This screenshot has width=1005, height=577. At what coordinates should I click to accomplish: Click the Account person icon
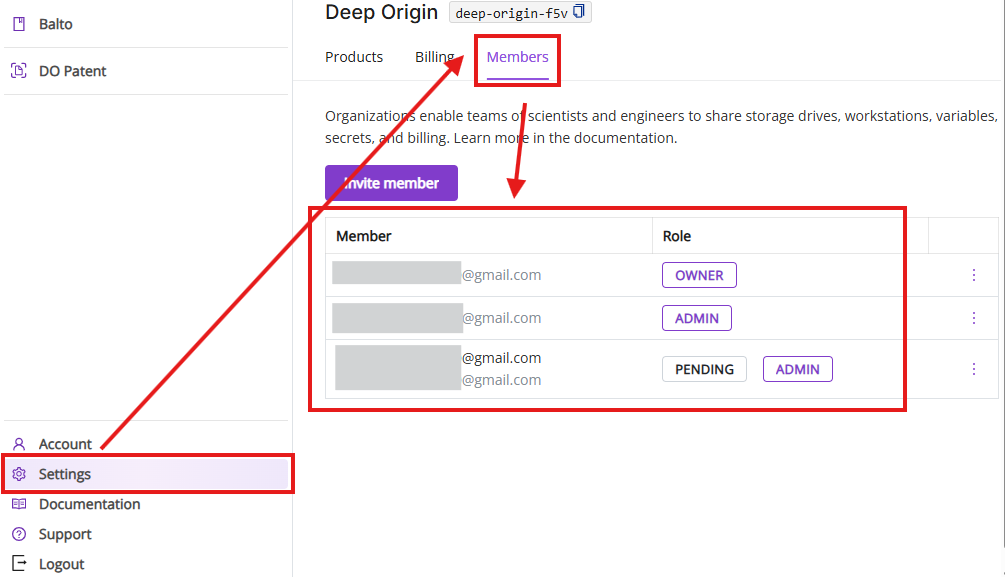coord(19,444)
